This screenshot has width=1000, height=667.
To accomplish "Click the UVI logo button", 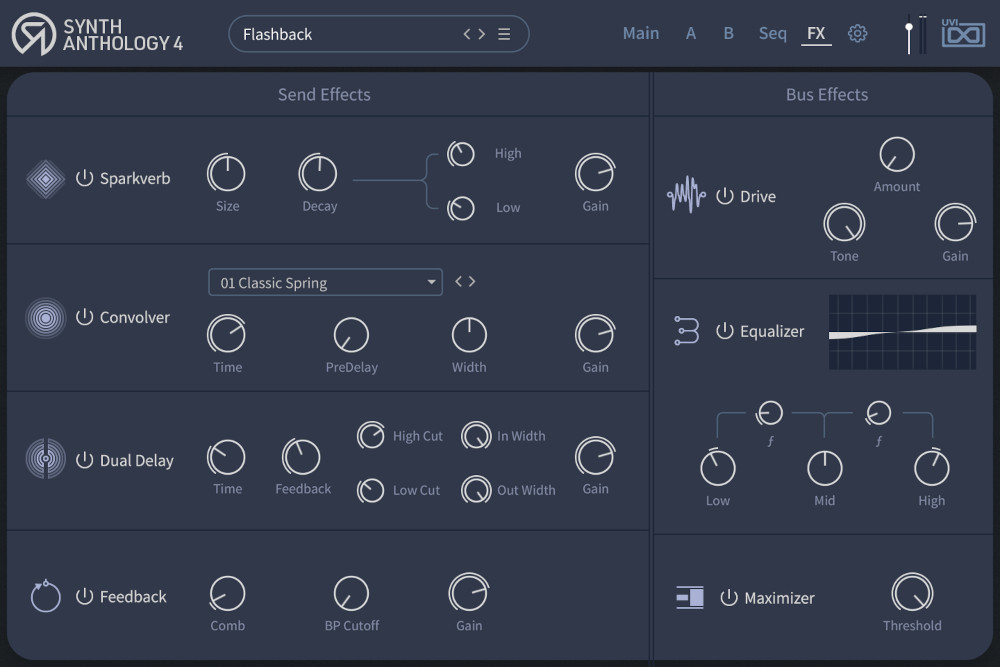I will point(962,33).
